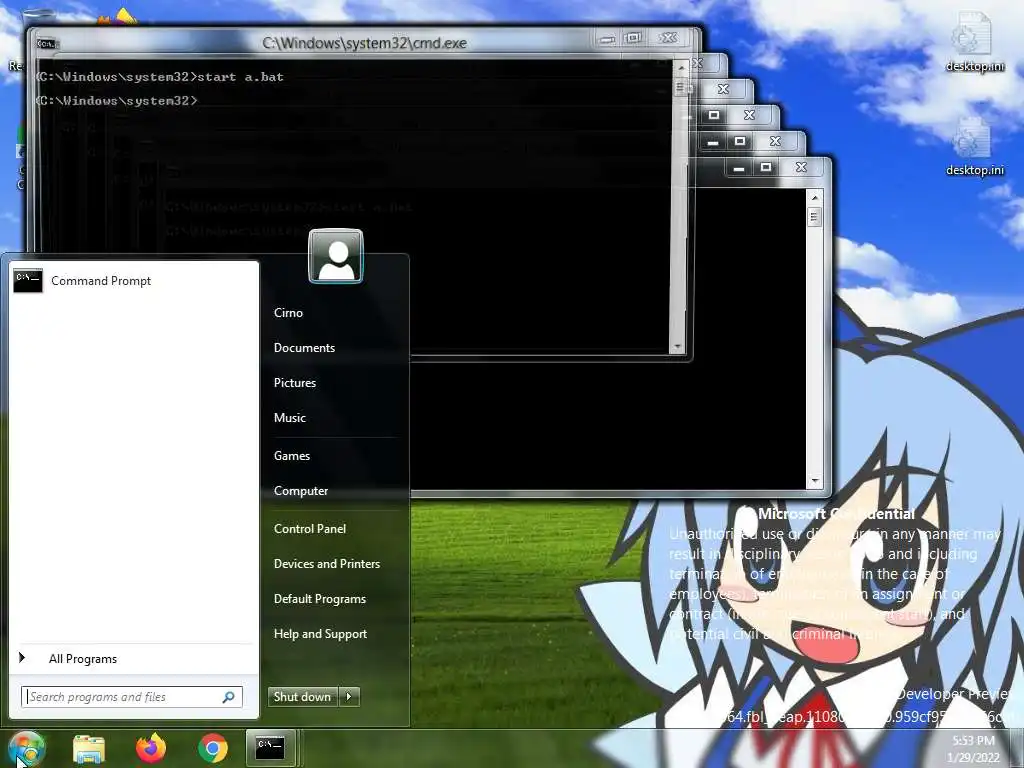1024x768 pixels.
Task: Open Computer from Start menu
Action: coord(300,491)
